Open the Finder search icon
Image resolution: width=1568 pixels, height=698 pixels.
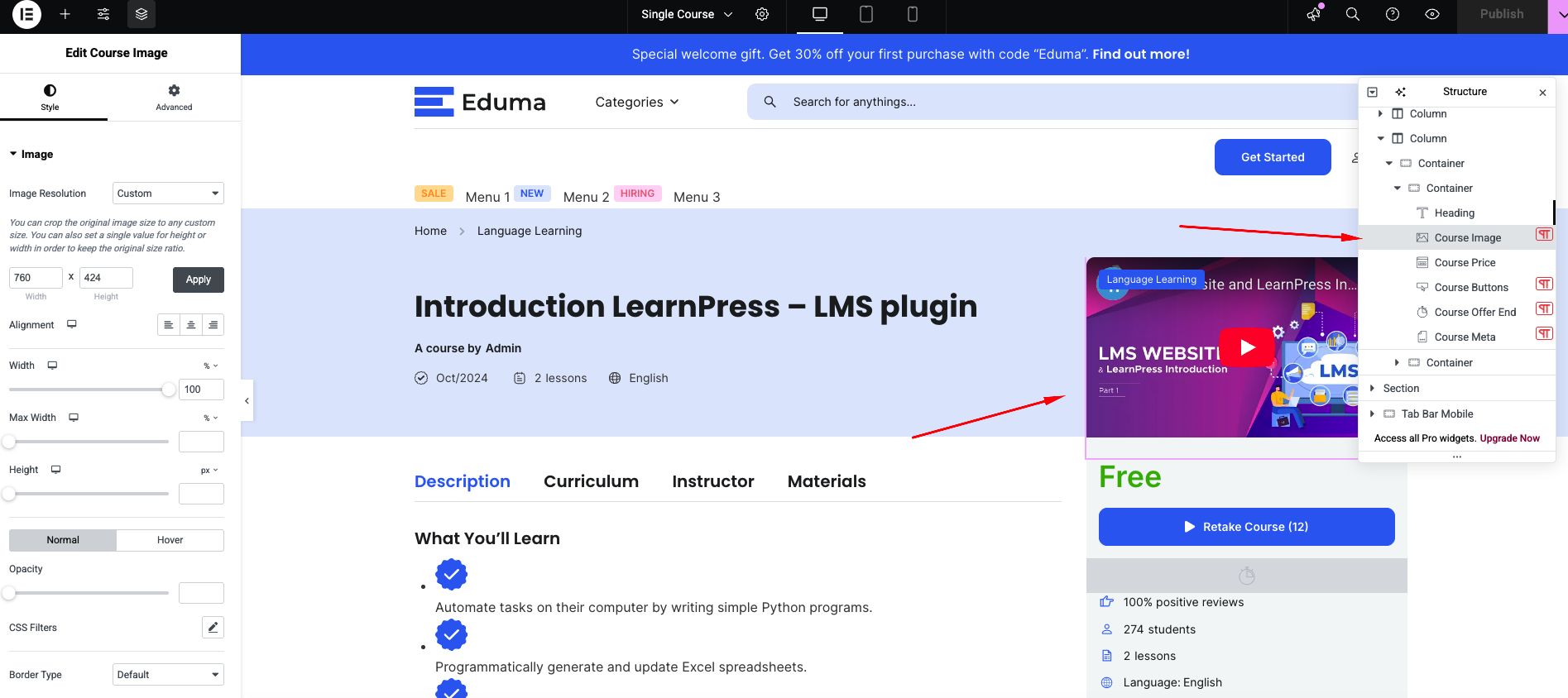(x=1353, y=14)
